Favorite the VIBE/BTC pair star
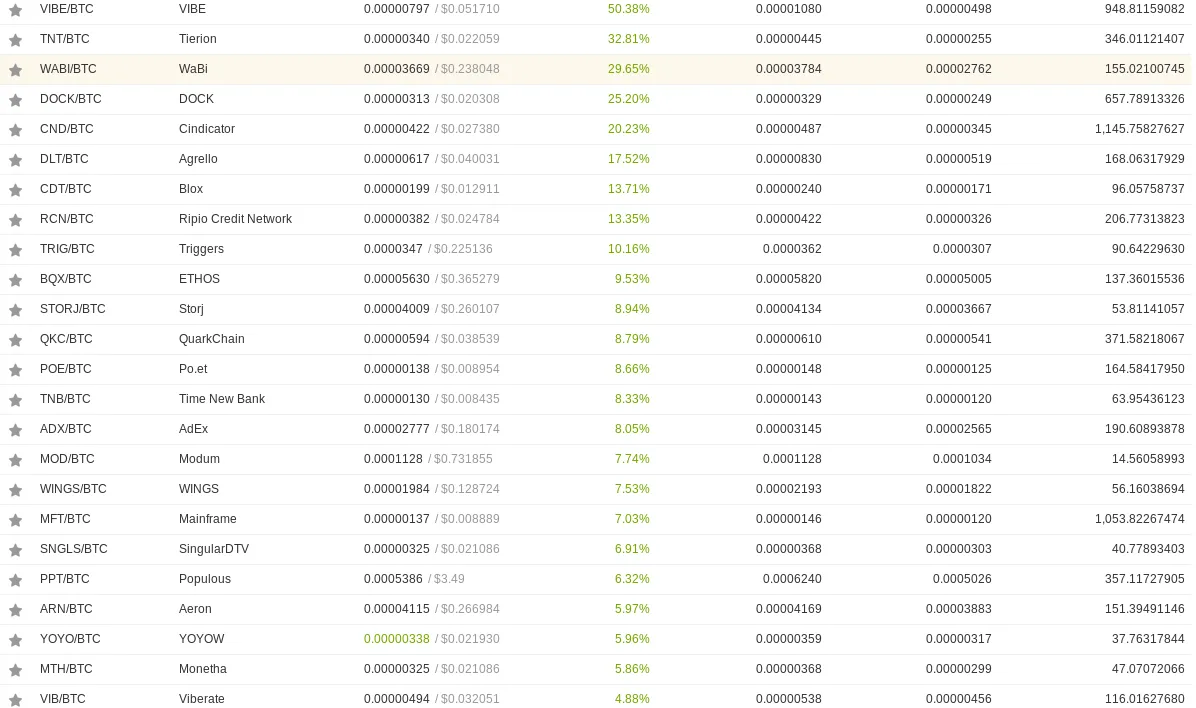The width and height of the screenshot is (1196, 708). [15, 10]
